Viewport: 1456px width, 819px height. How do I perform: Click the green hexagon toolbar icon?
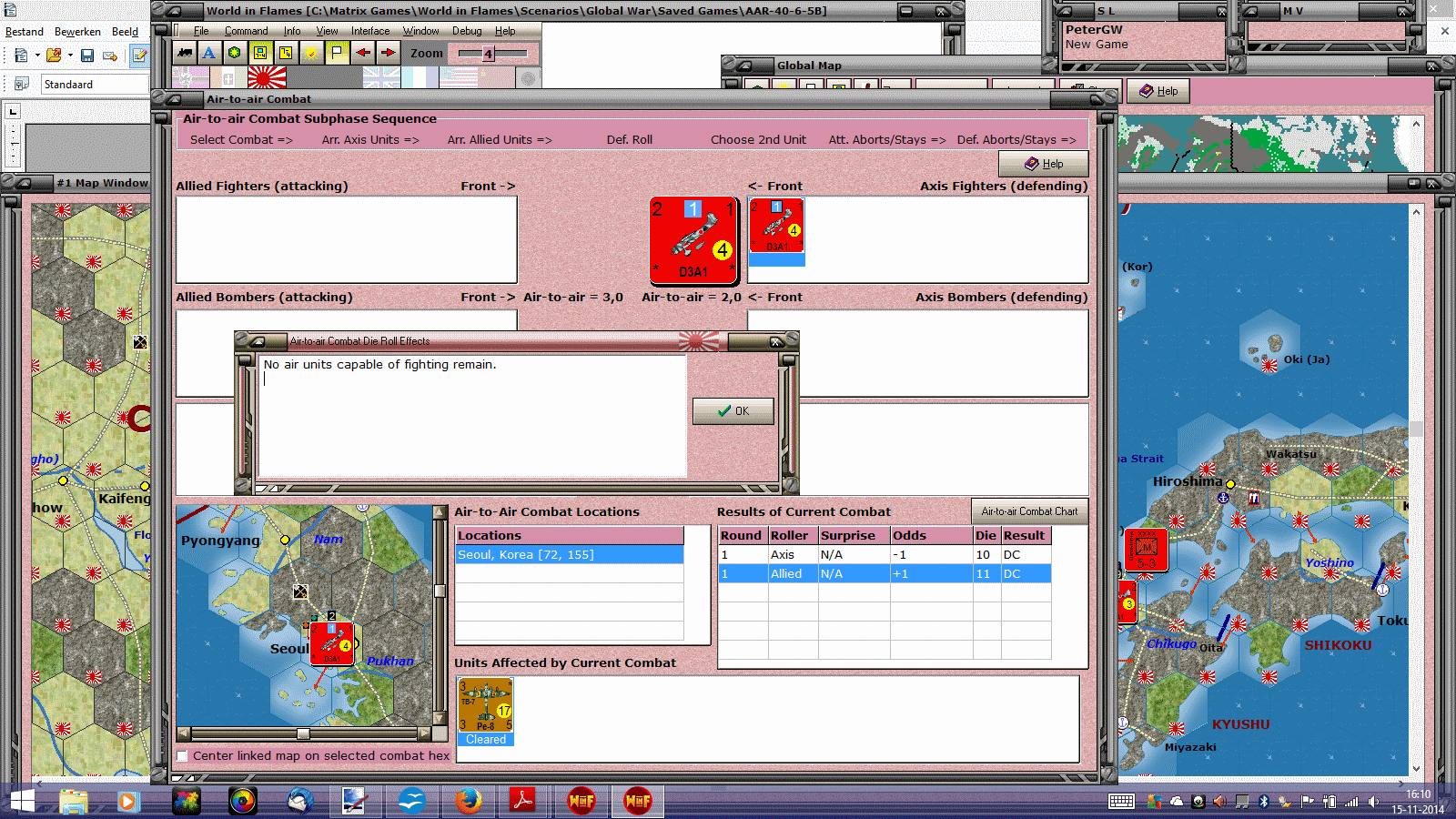[x=235, y=53]
